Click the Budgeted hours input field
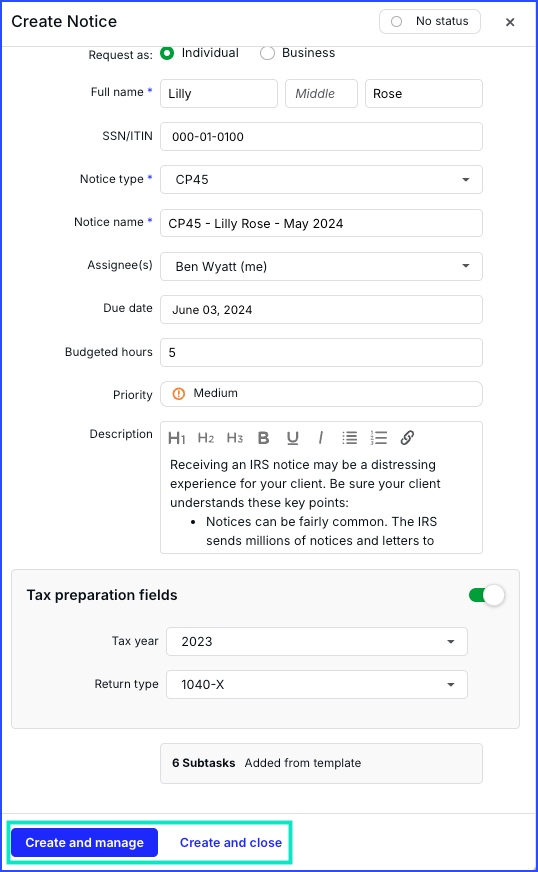Screen dimensions: 538x872 (x=321, y=353)
